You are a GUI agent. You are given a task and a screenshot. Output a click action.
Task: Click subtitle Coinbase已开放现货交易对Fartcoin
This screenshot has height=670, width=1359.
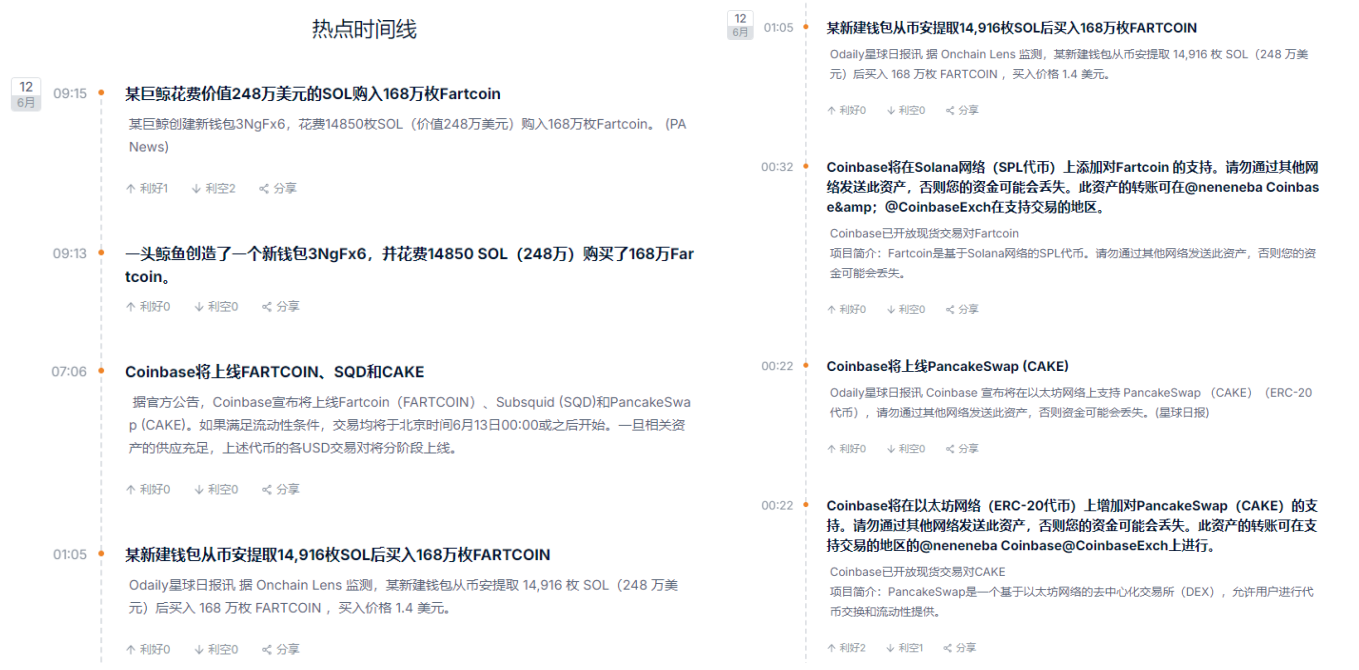tap(924, 233)
